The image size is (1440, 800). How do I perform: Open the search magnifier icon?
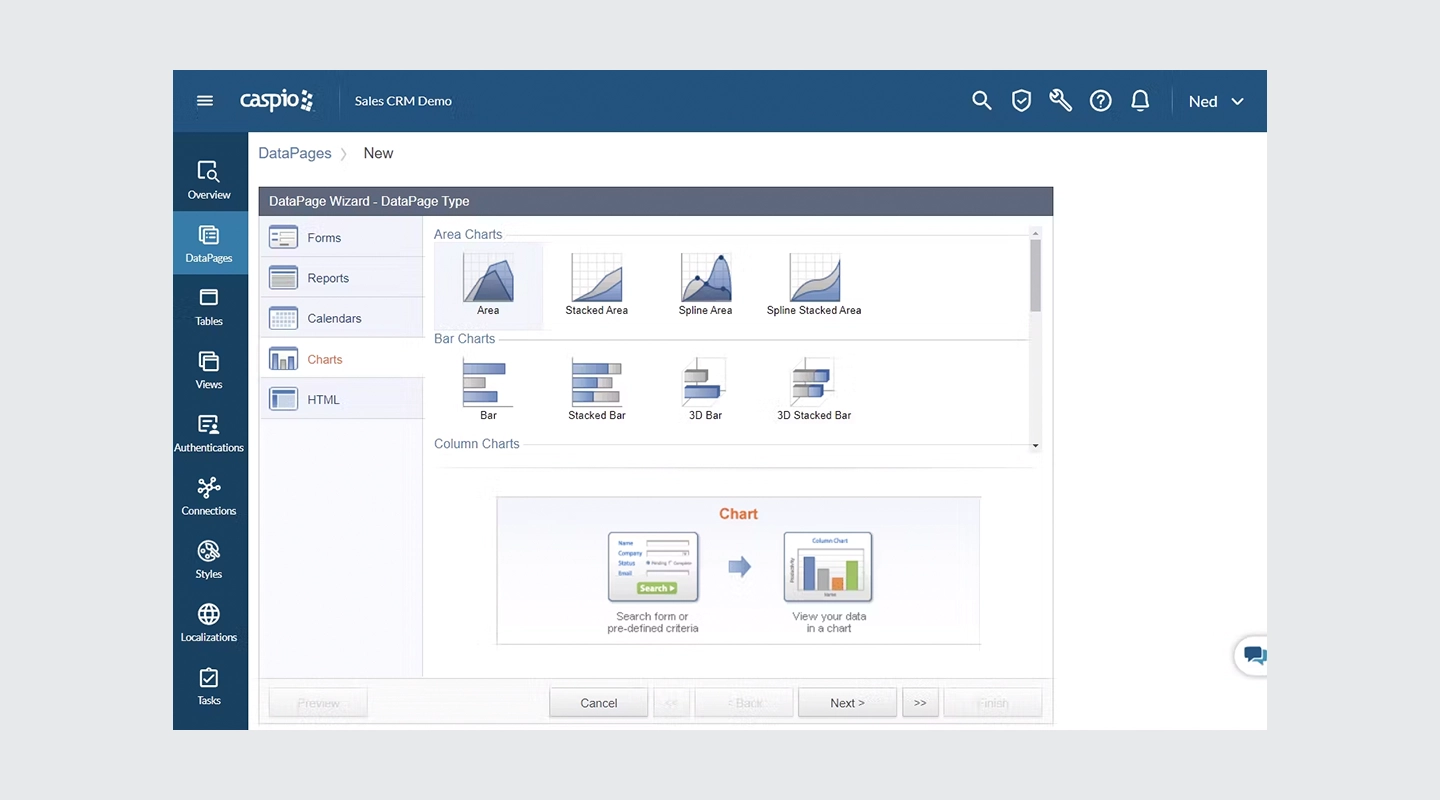tap(982, 101)
